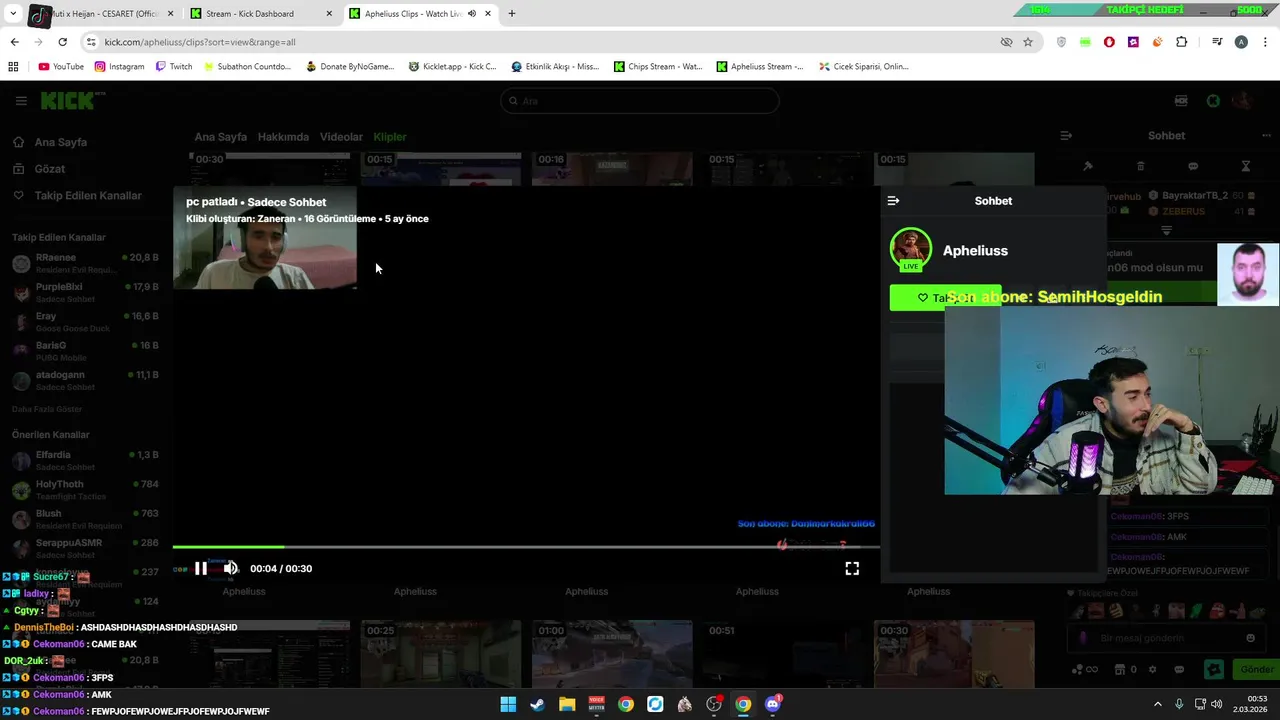The image size is (1280, 720).
Task: Open chat settings gear icon
Action: click(1152, 669)
